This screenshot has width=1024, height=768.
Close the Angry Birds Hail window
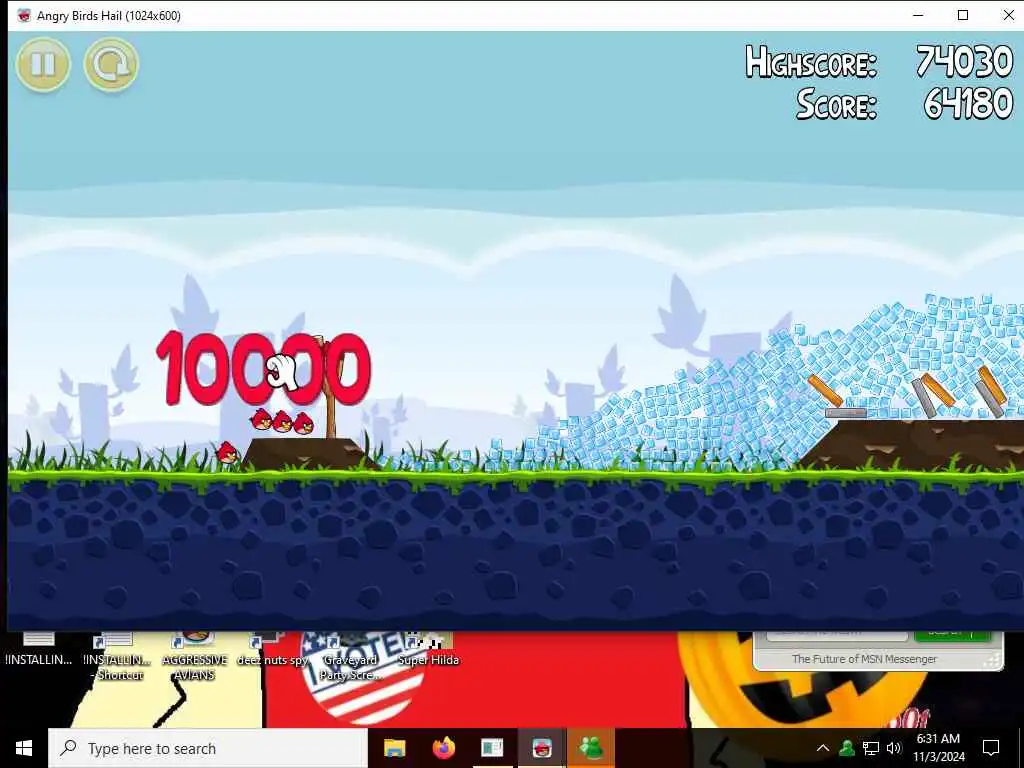click(x=1008, y=15)
